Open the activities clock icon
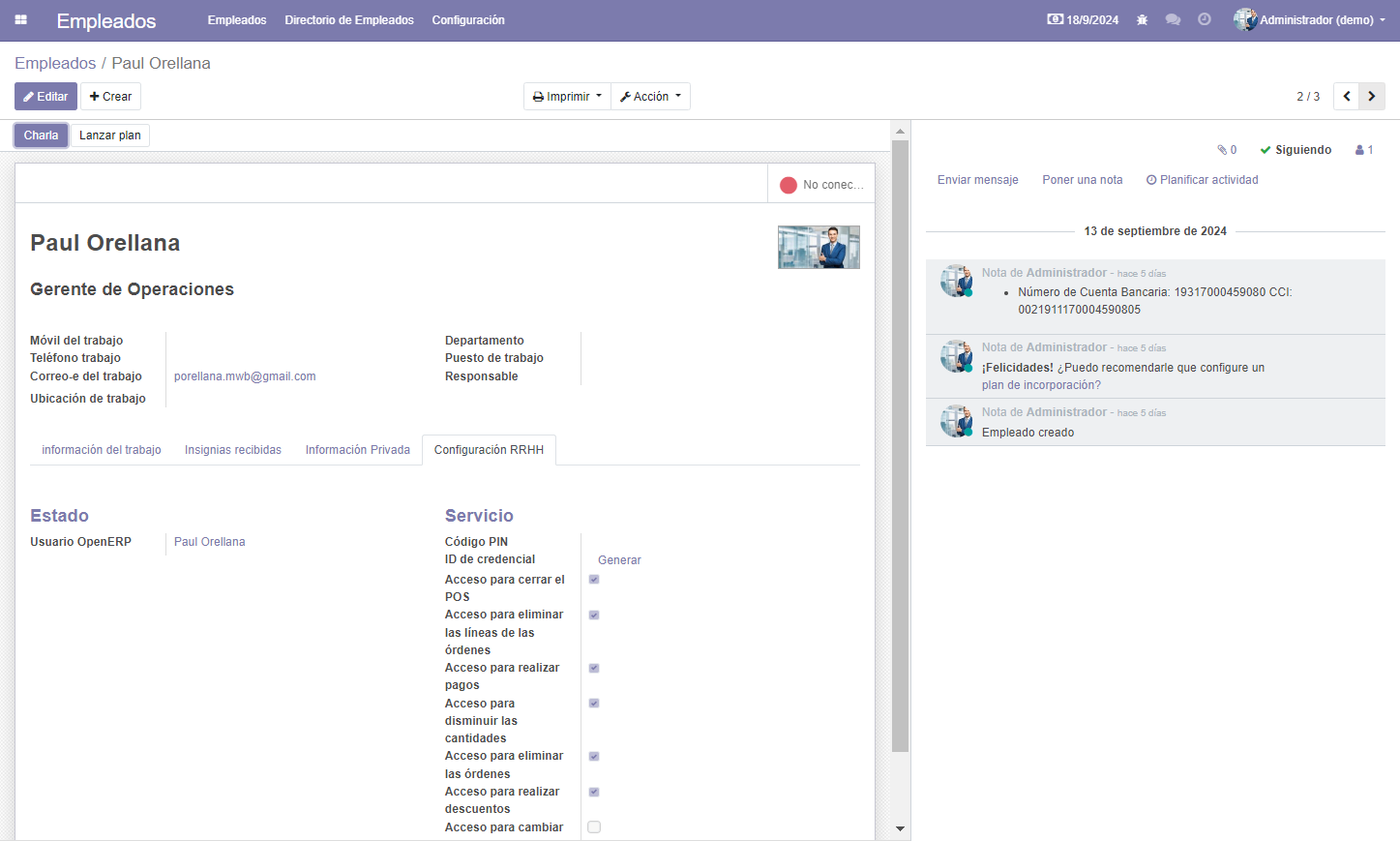The image size is (1400, 841). [1205, 19]
